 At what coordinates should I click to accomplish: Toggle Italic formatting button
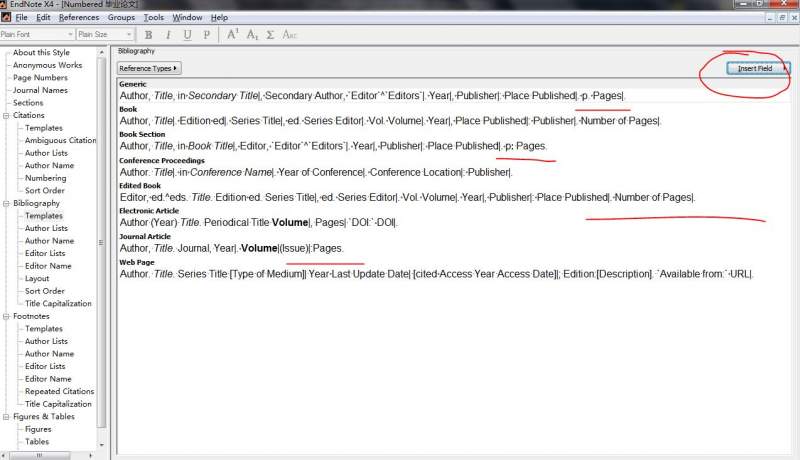click(168, 35)
